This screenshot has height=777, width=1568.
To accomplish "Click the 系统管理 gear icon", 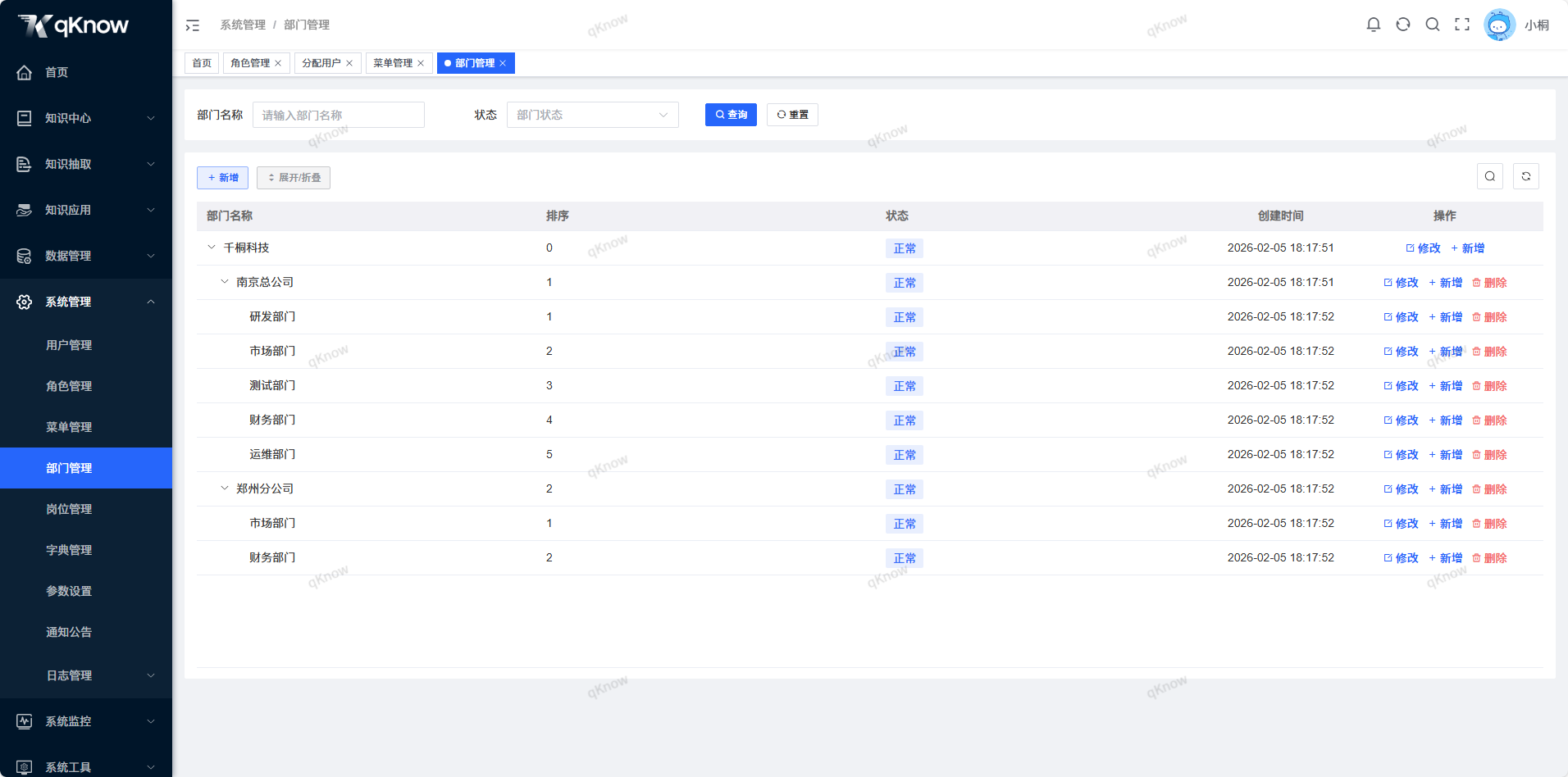I will [25, 302].
